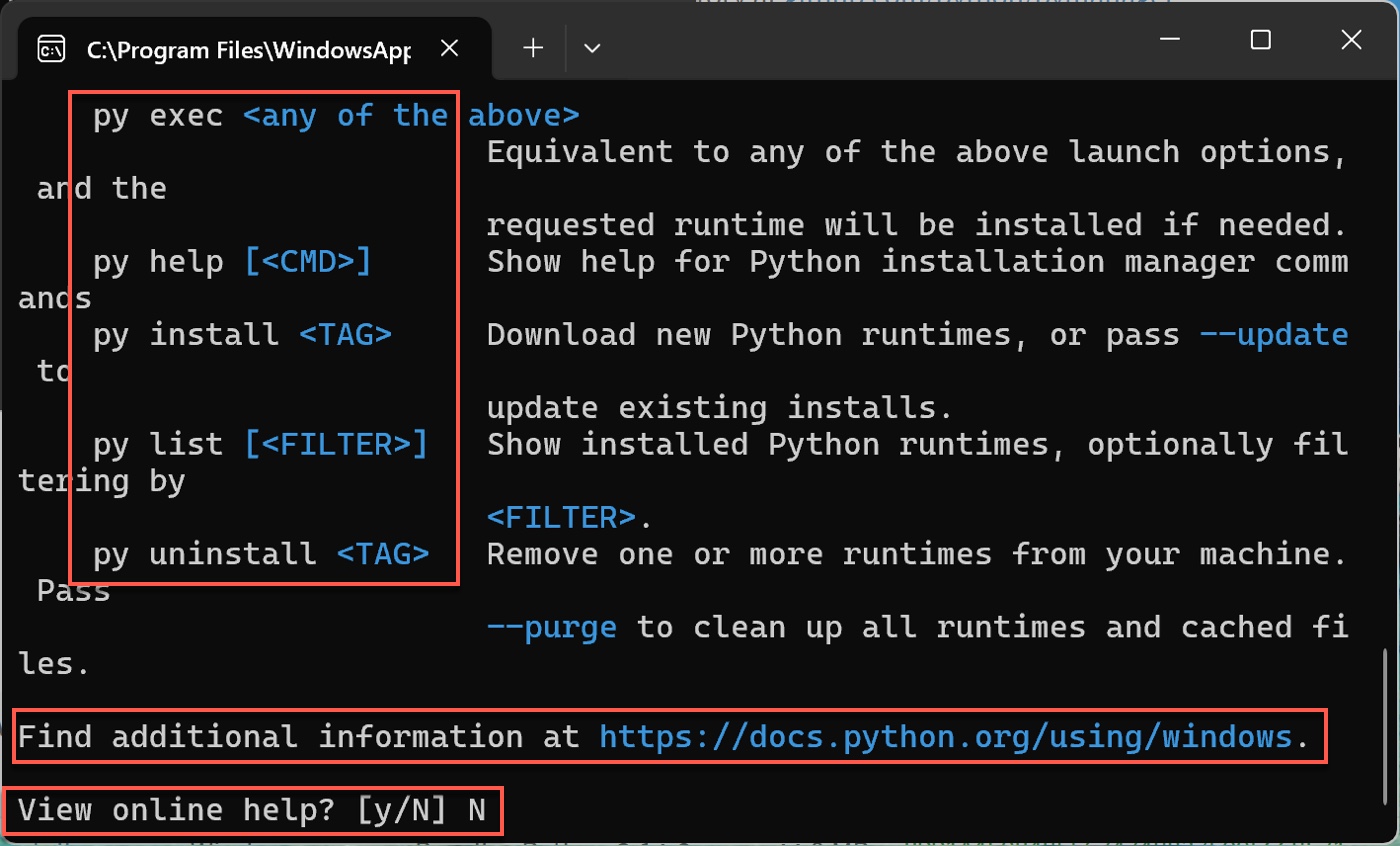This screenshot has width=1400, height=846.
Task: Open the docs.python.org/using/windows link
Action: coord(946,737)
